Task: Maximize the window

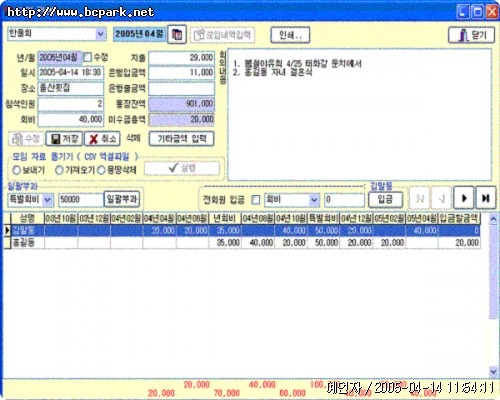Action: point(477,12)
